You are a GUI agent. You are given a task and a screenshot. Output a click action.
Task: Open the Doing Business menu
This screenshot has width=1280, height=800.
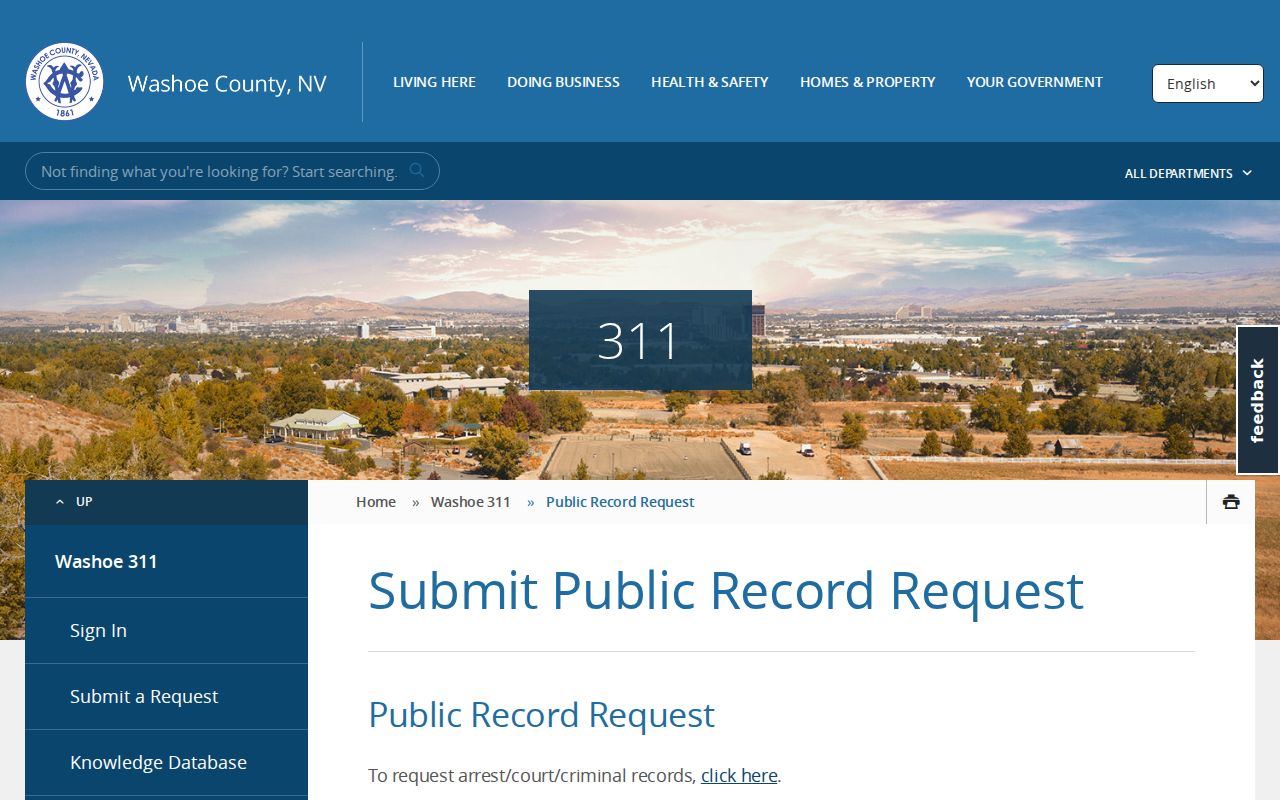pos(563,82)
